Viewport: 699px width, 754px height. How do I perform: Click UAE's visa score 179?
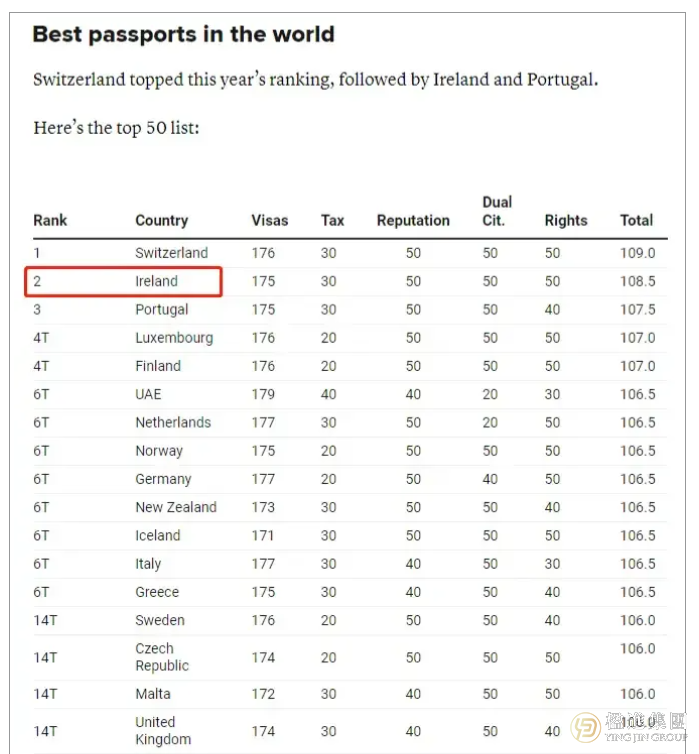(263, 394)
